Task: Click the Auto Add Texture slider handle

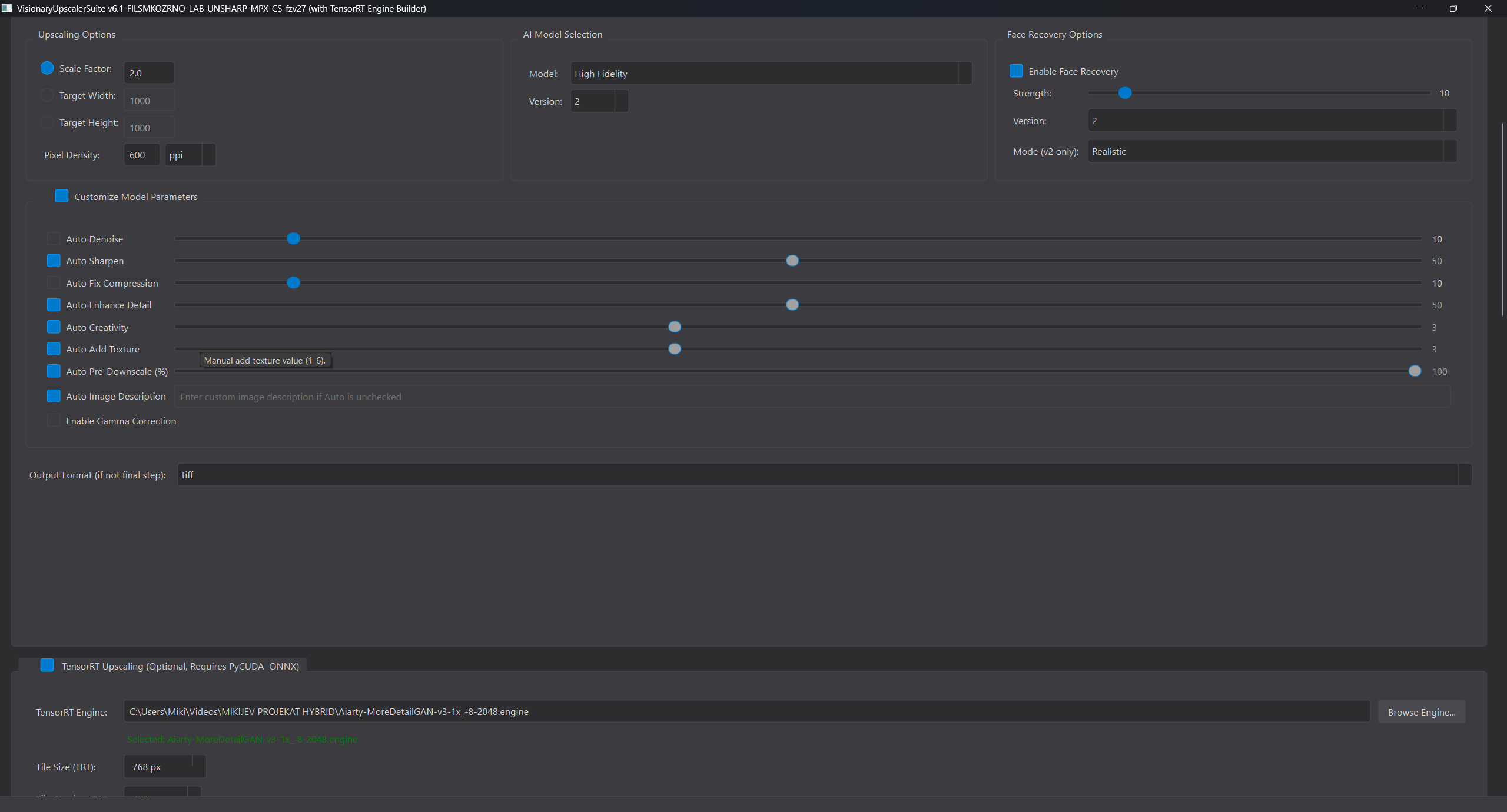Action: click(x=675, y=349)
